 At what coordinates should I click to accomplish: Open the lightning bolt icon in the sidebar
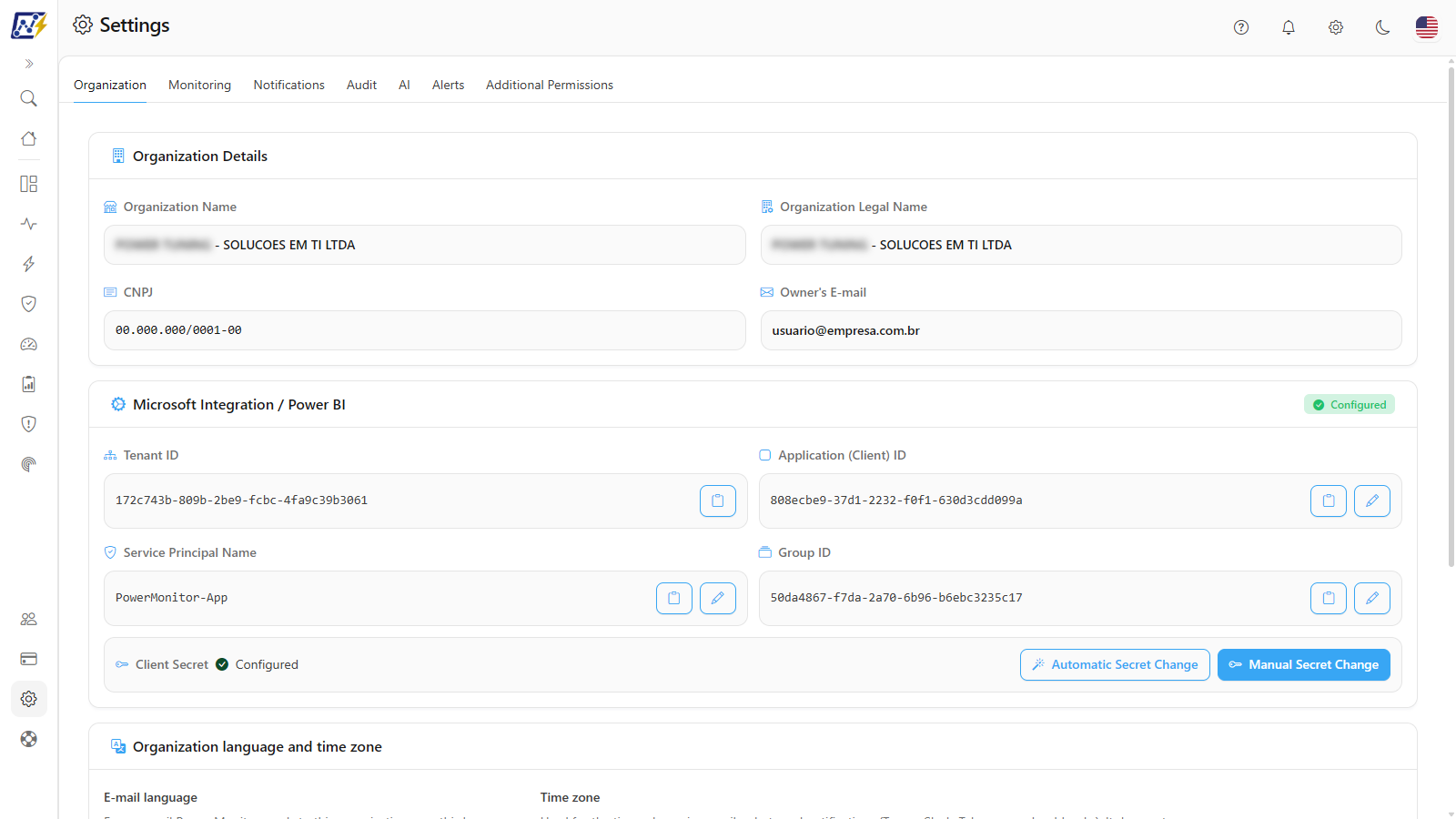[29, 264]
